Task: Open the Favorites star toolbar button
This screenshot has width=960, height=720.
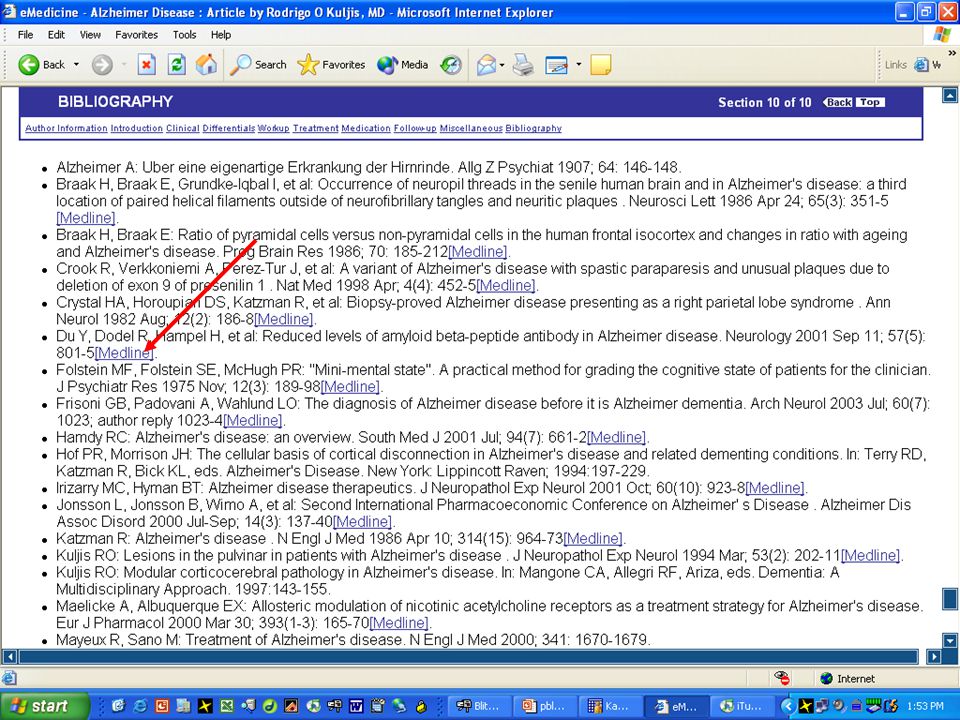Action: [x=331, y=64]
